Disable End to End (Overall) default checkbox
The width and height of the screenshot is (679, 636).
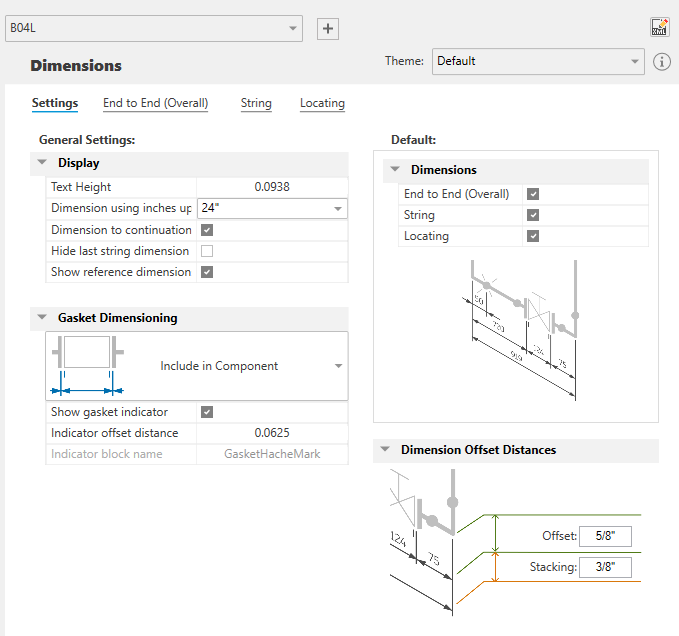(x=533, y=194)
